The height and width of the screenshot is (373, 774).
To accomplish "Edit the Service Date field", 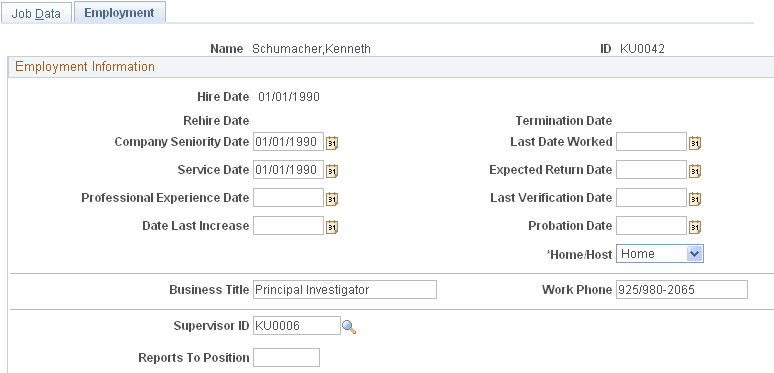I will pyautogui.click(x=288, y=170).
